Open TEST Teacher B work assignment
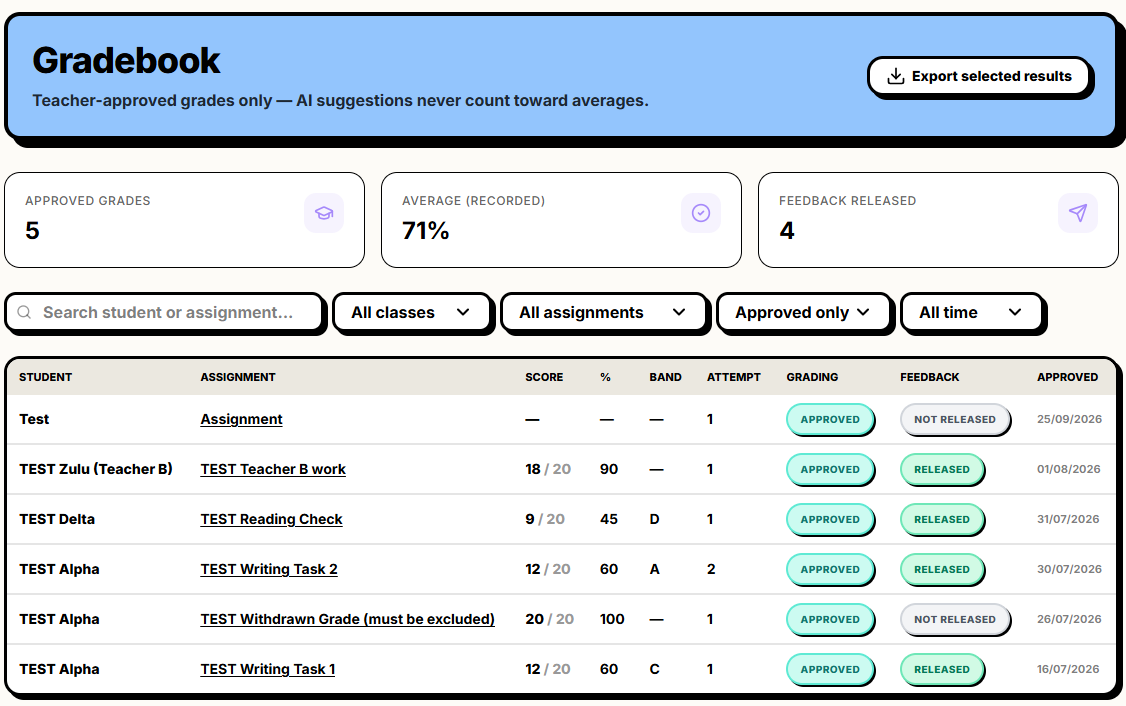This screenshot has height=706, width=1126. [x=273, y=469]
